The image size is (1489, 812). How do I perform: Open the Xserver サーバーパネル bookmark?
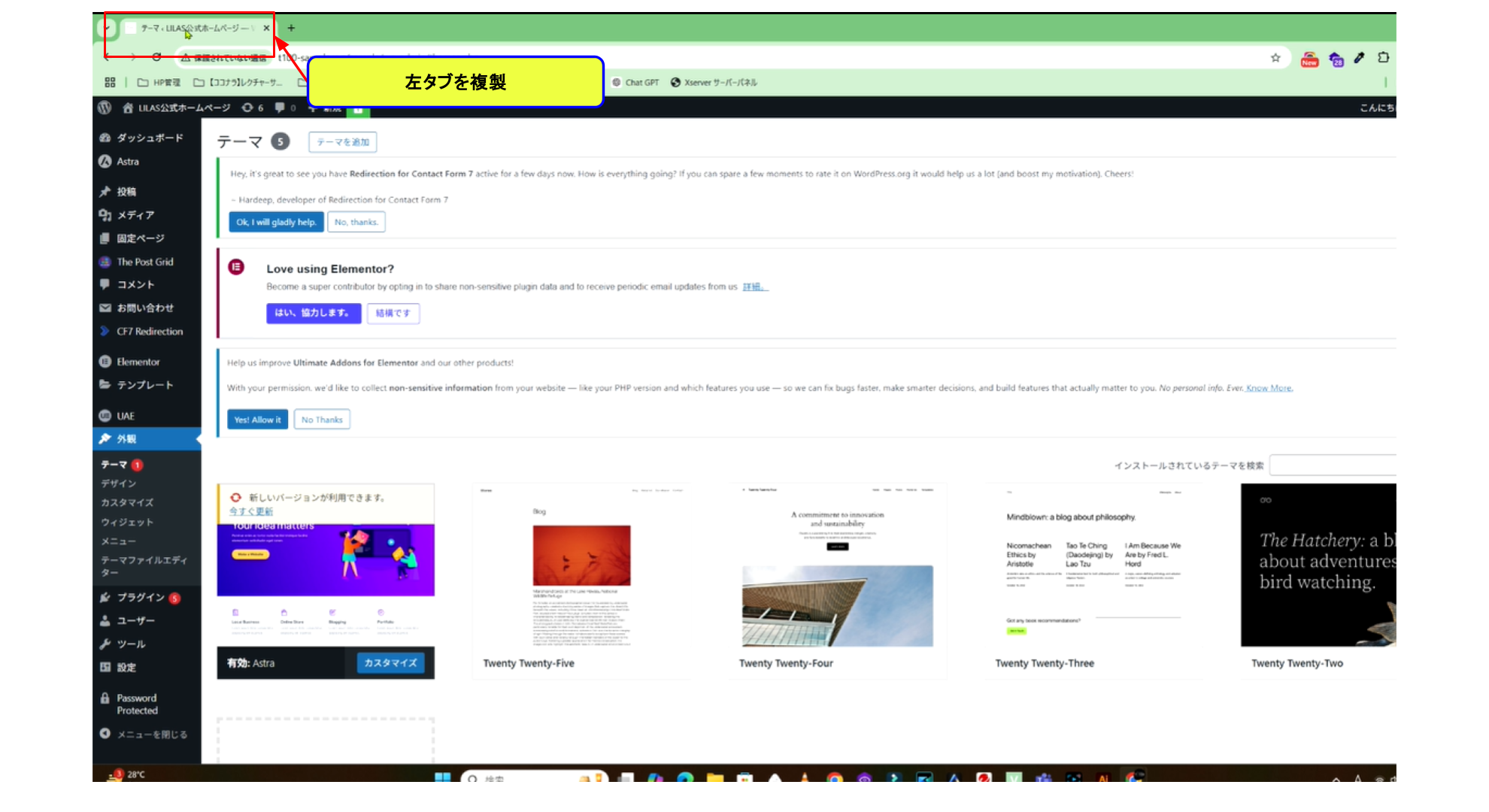pos(714,82)
